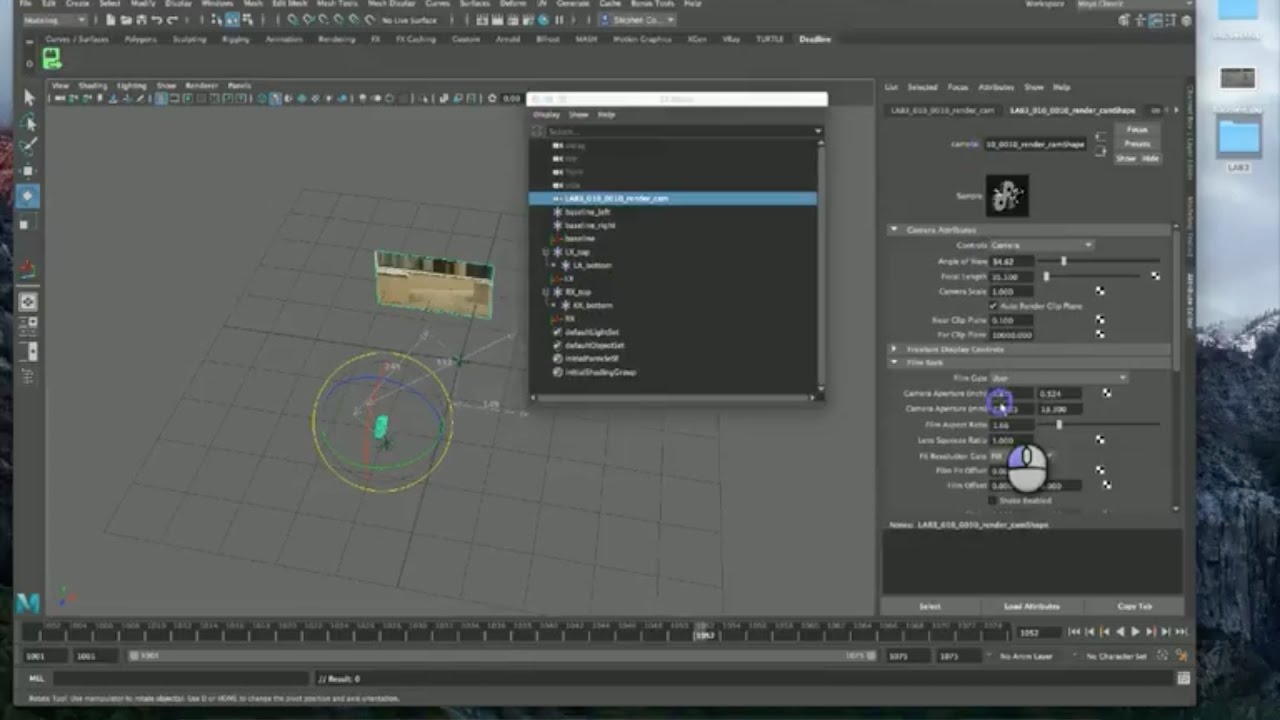Click the Select button in Attribute Editor
Image resolution: width=1280 pixels, height=720 pixels.
point(929,606)
